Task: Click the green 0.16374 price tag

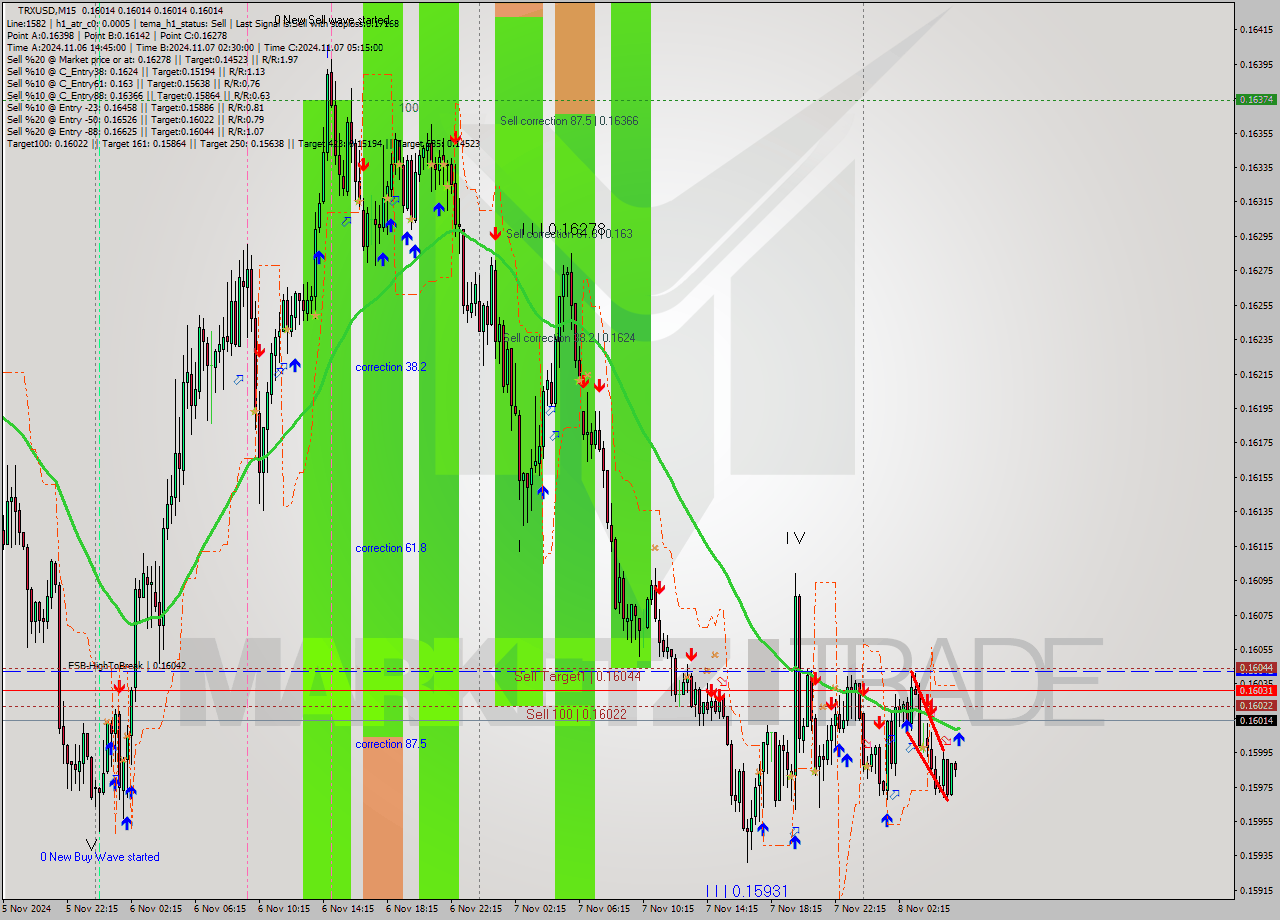Action: (1256, 99)
